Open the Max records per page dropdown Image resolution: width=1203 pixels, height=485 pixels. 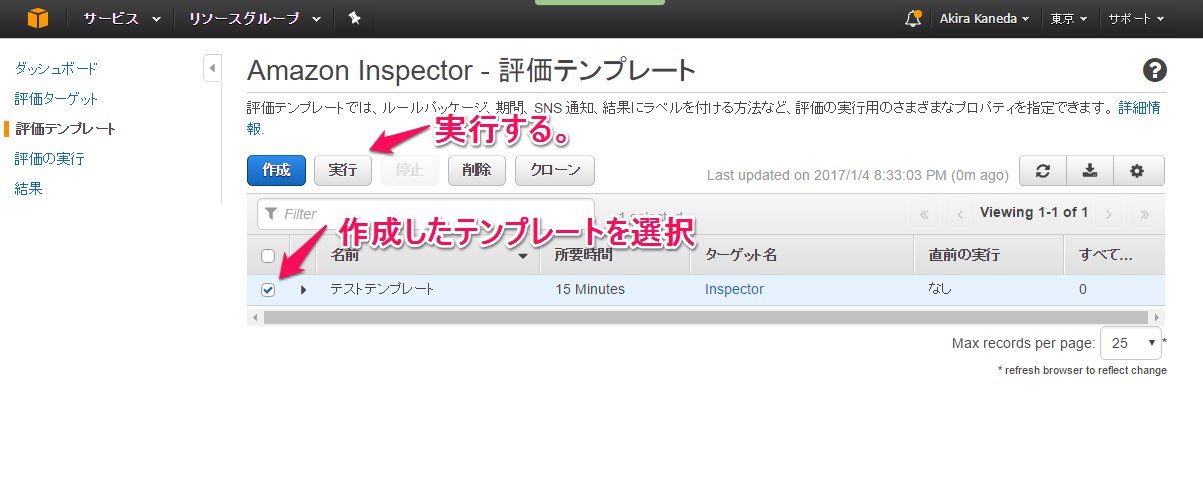1130,343
